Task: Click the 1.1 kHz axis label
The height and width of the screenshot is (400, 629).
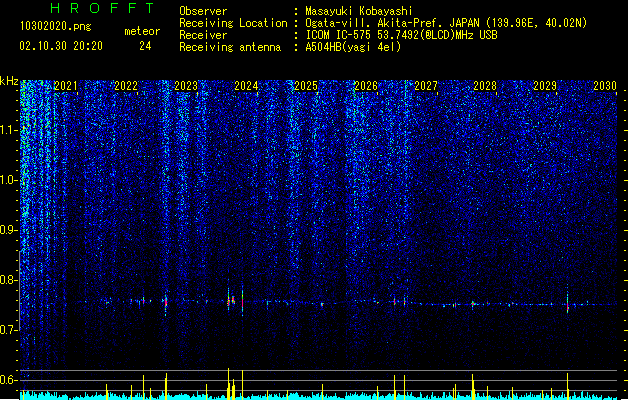Action: pyautogui.click(x=8, y=130)
